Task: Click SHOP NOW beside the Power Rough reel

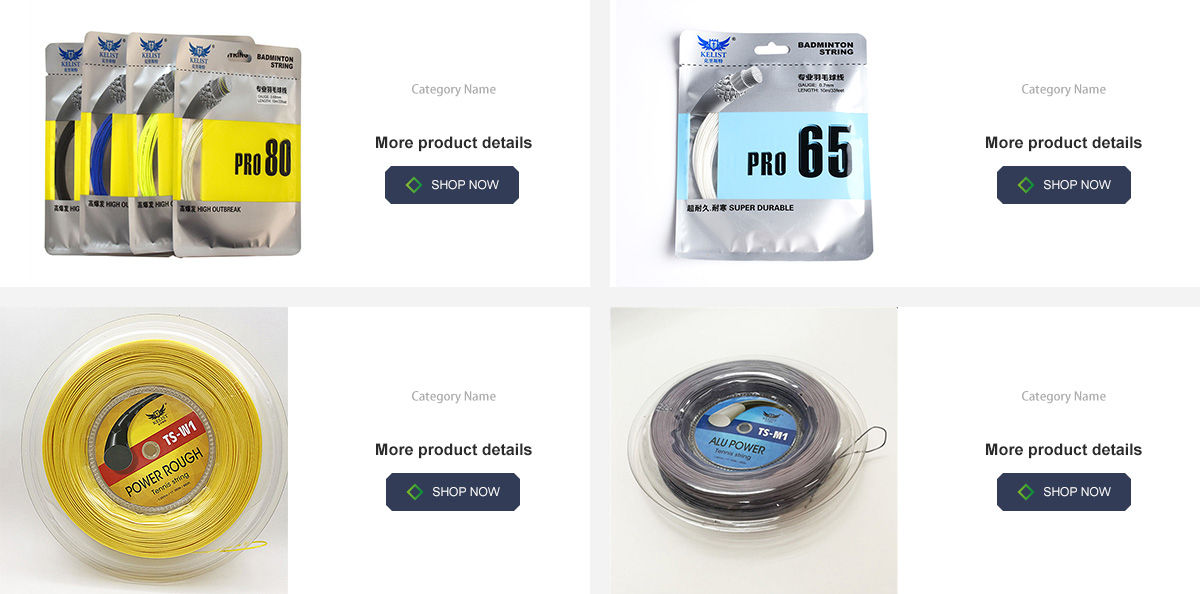Action: [x=453, y=492]
